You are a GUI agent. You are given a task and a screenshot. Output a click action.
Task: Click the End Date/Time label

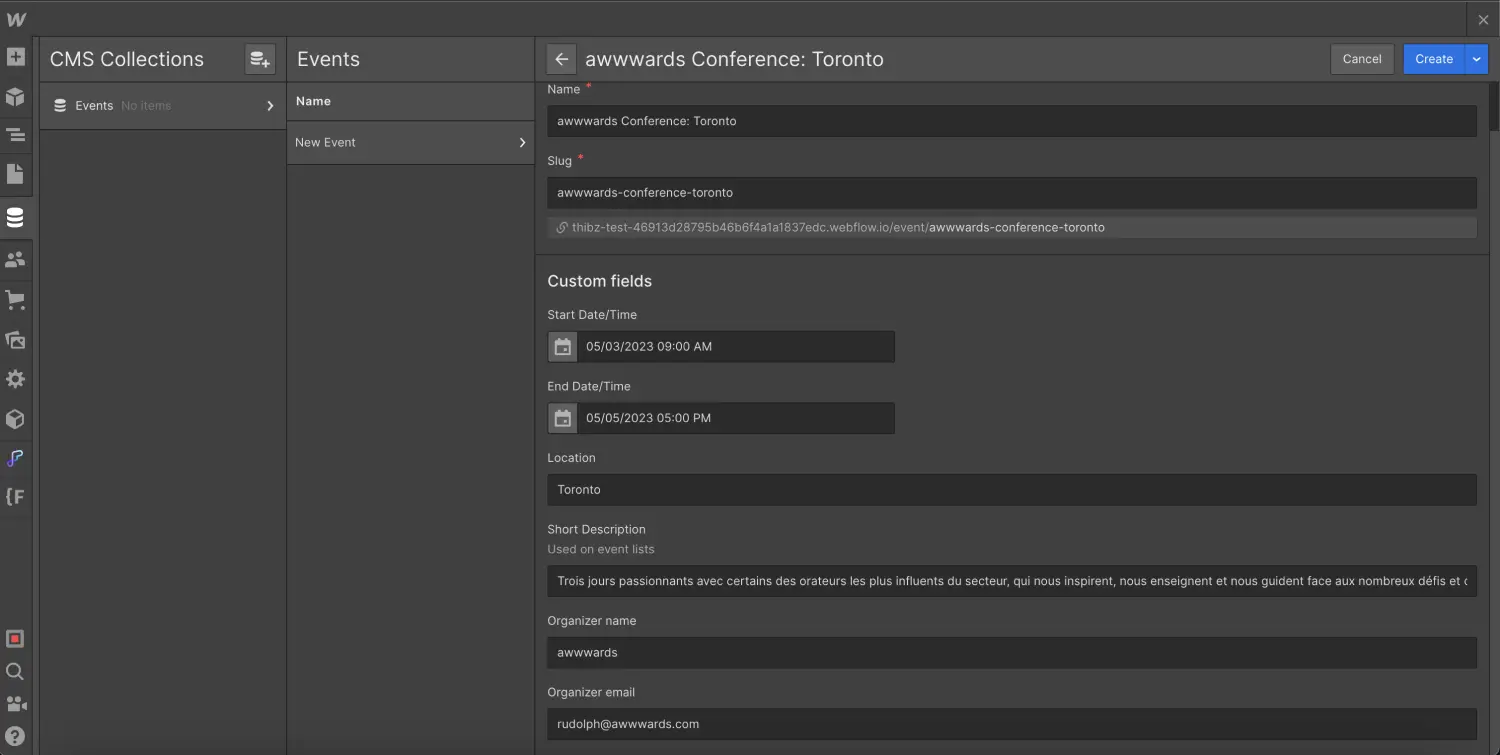tap(589, 386)
